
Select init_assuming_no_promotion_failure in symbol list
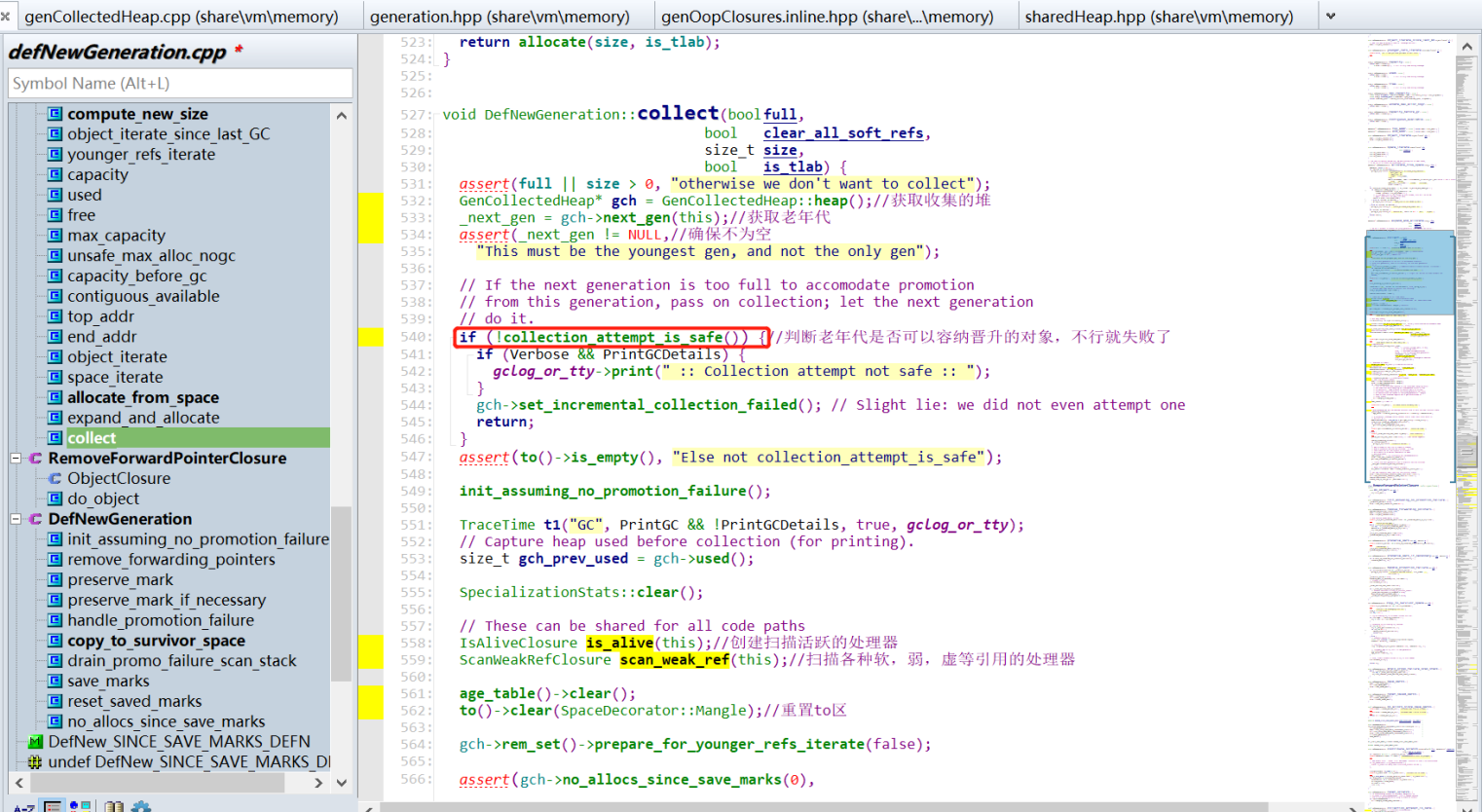[x=198, y=539]
